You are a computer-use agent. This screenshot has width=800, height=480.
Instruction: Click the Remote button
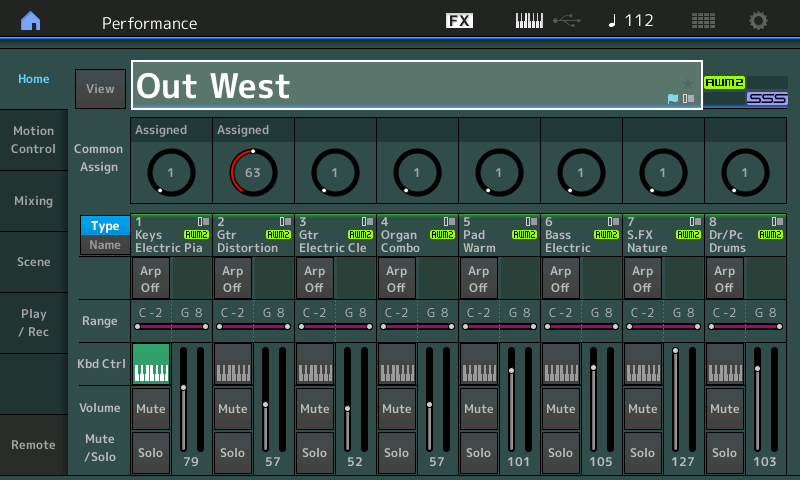click(34, 445)
